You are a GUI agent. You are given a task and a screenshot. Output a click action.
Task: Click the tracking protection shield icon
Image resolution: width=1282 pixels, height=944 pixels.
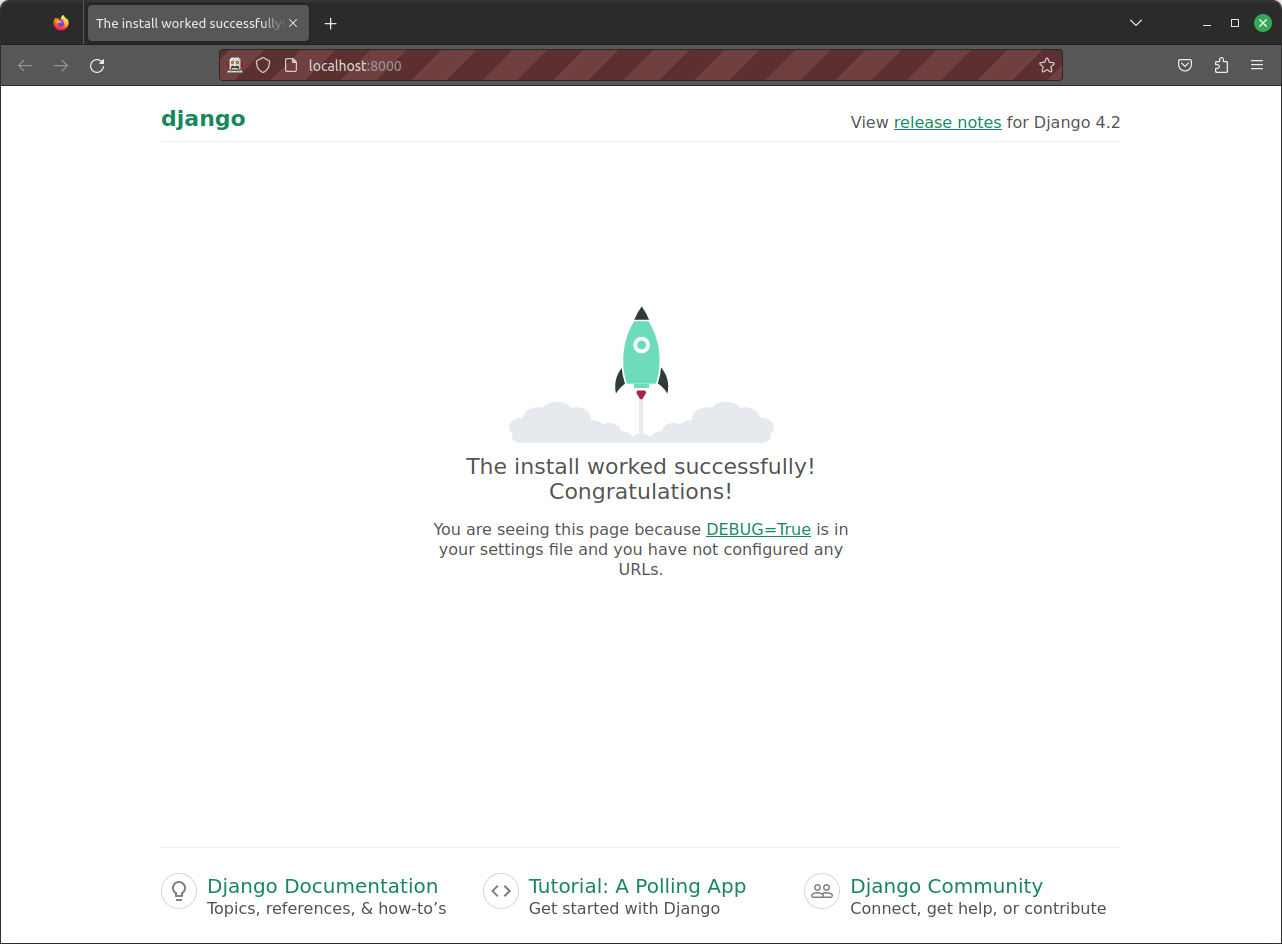click(263, 66)
